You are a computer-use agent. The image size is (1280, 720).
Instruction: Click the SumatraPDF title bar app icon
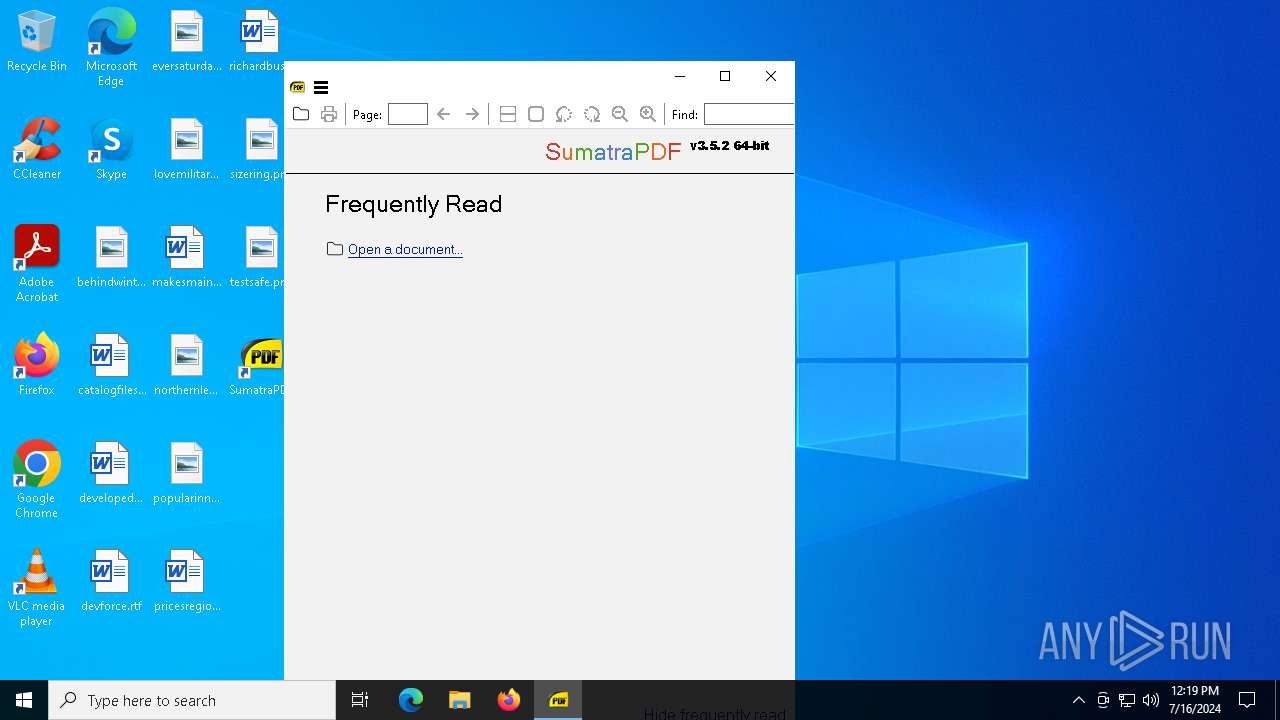click(297, 88)
